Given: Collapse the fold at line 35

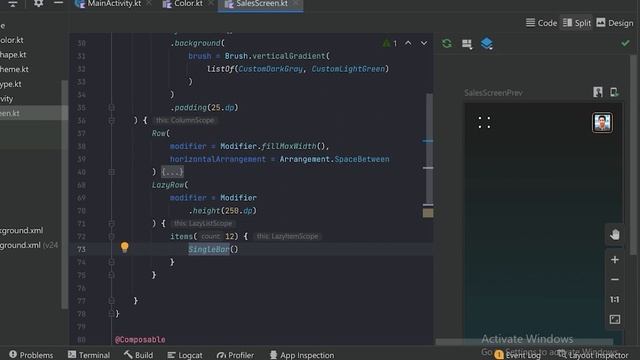Looking at the screenshot, I should click(x=111, y=107).
